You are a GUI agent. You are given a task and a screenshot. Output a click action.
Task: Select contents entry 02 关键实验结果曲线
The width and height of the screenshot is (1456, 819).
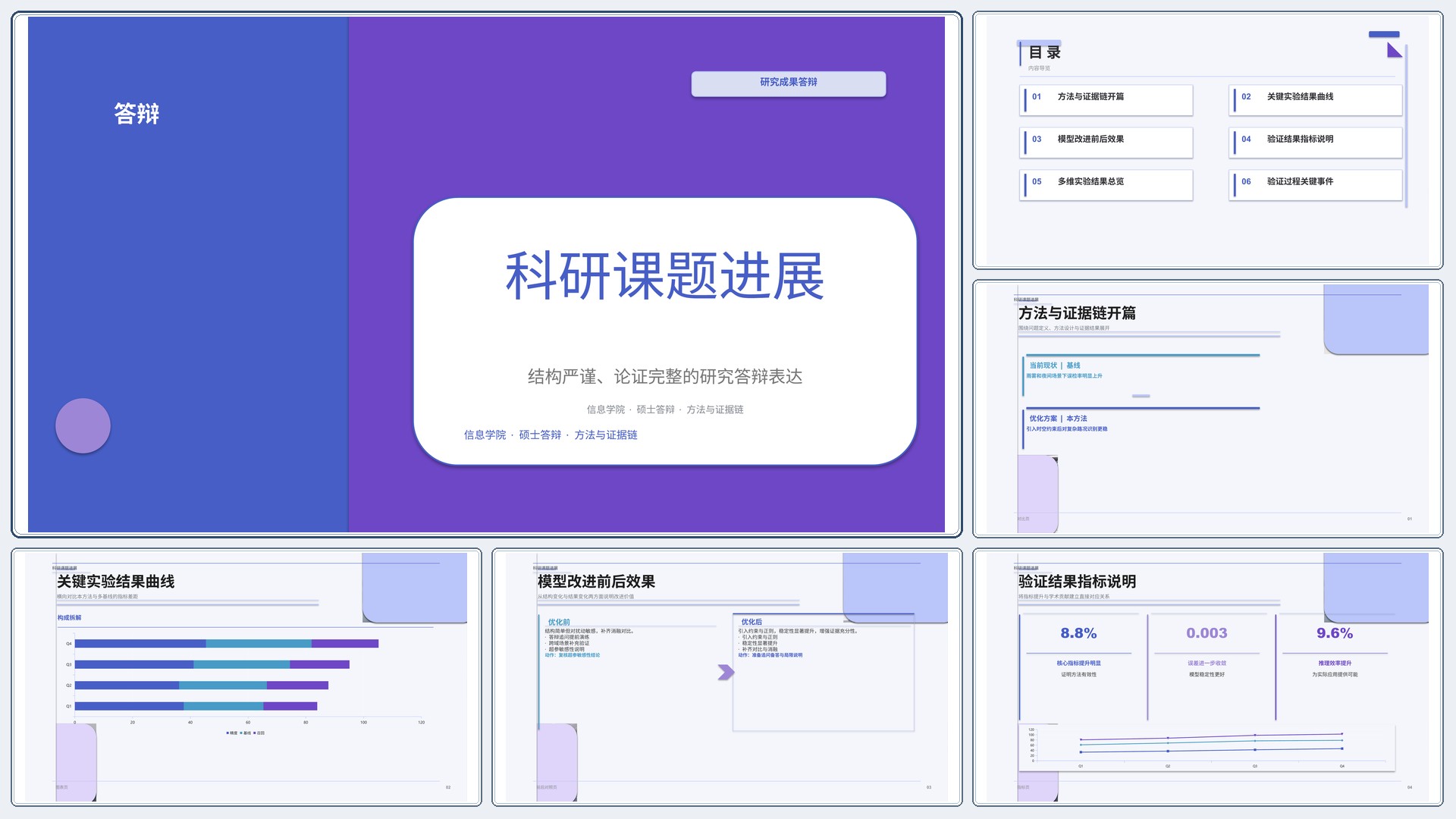tap(1316, 99)
